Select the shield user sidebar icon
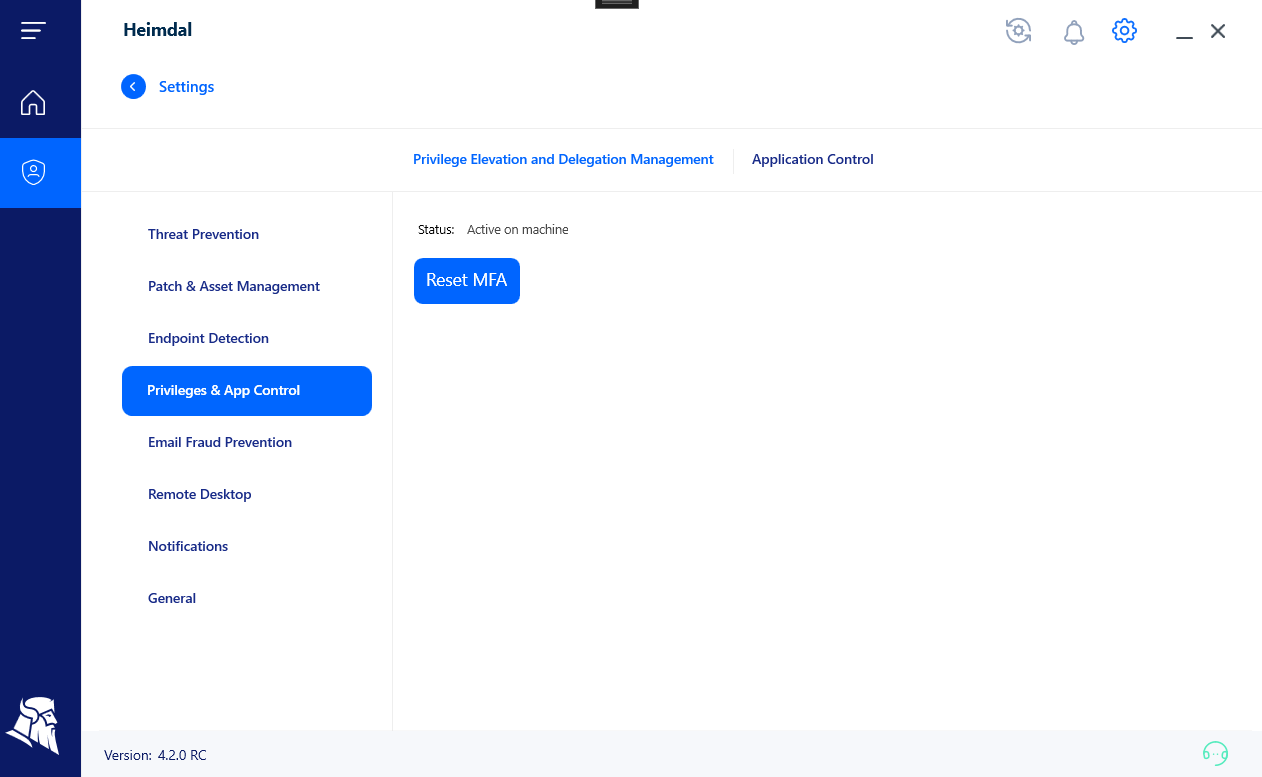The height and width of the screenshot is (777, 1262). [x=34, y=173]
